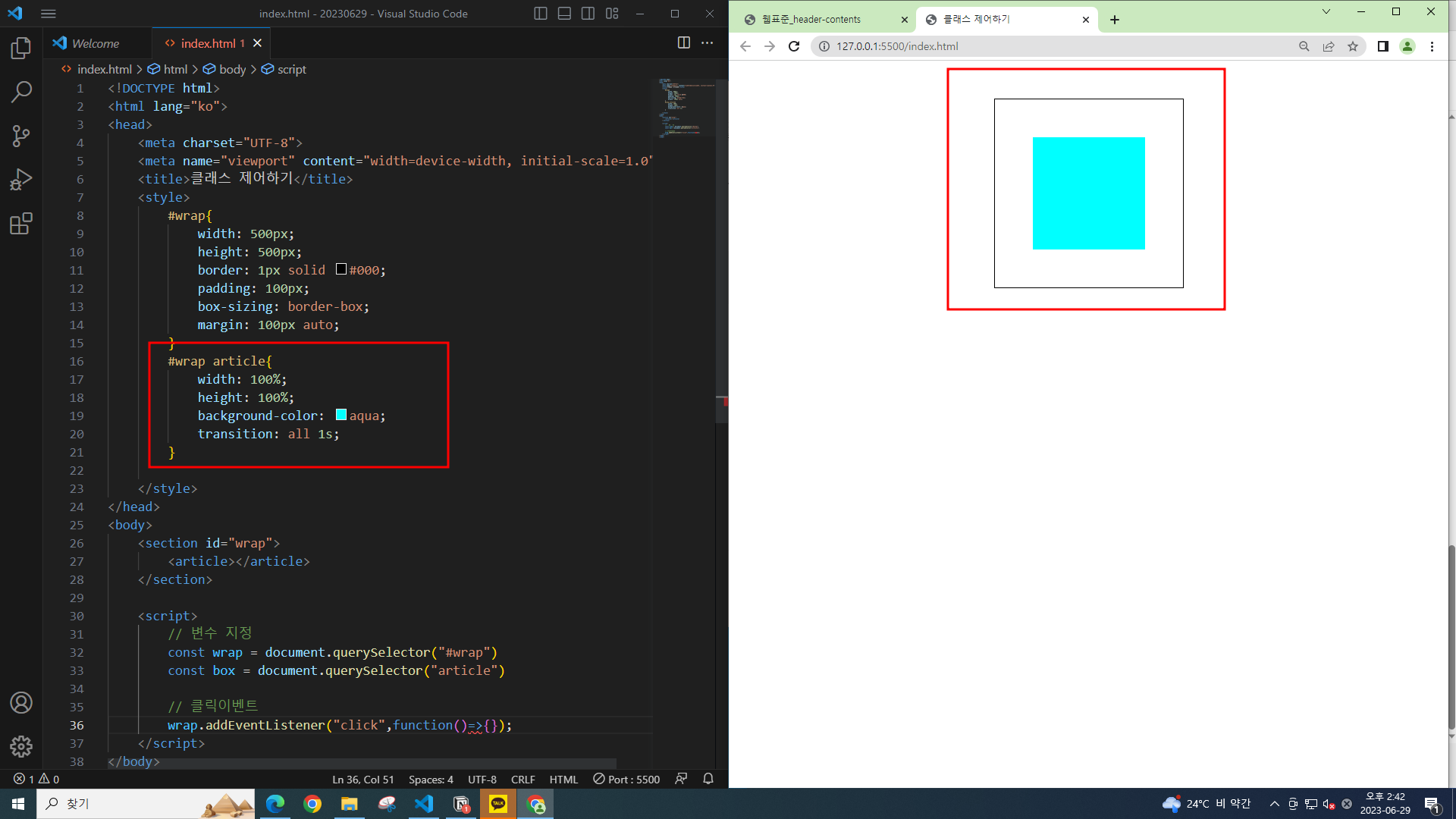Open the Run and Debug view
This screenshot has height=819, width=1456.
tap(21, 180)
